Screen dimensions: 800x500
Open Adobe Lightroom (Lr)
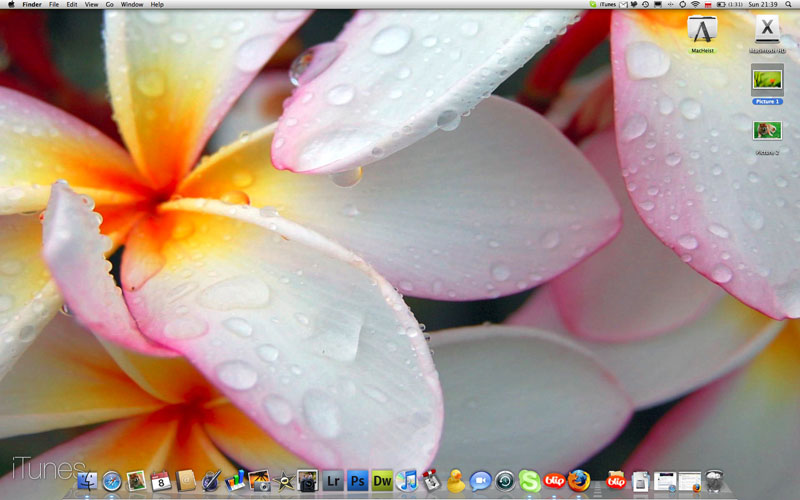pyautogui.click(x=333, y=481)
